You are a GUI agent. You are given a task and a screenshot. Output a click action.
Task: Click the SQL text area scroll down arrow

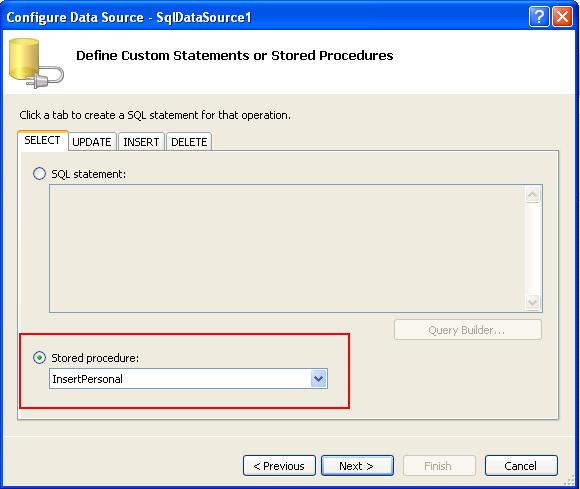533,302
